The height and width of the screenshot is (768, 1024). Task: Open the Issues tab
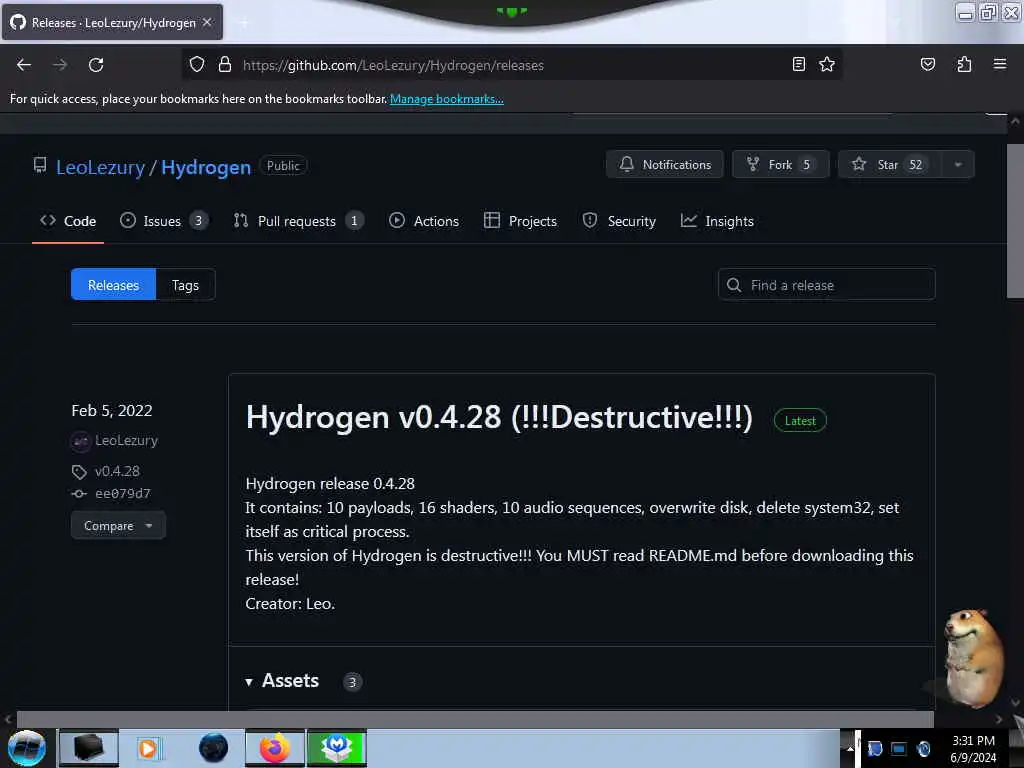pyautogui.click(x=164, y=221)
